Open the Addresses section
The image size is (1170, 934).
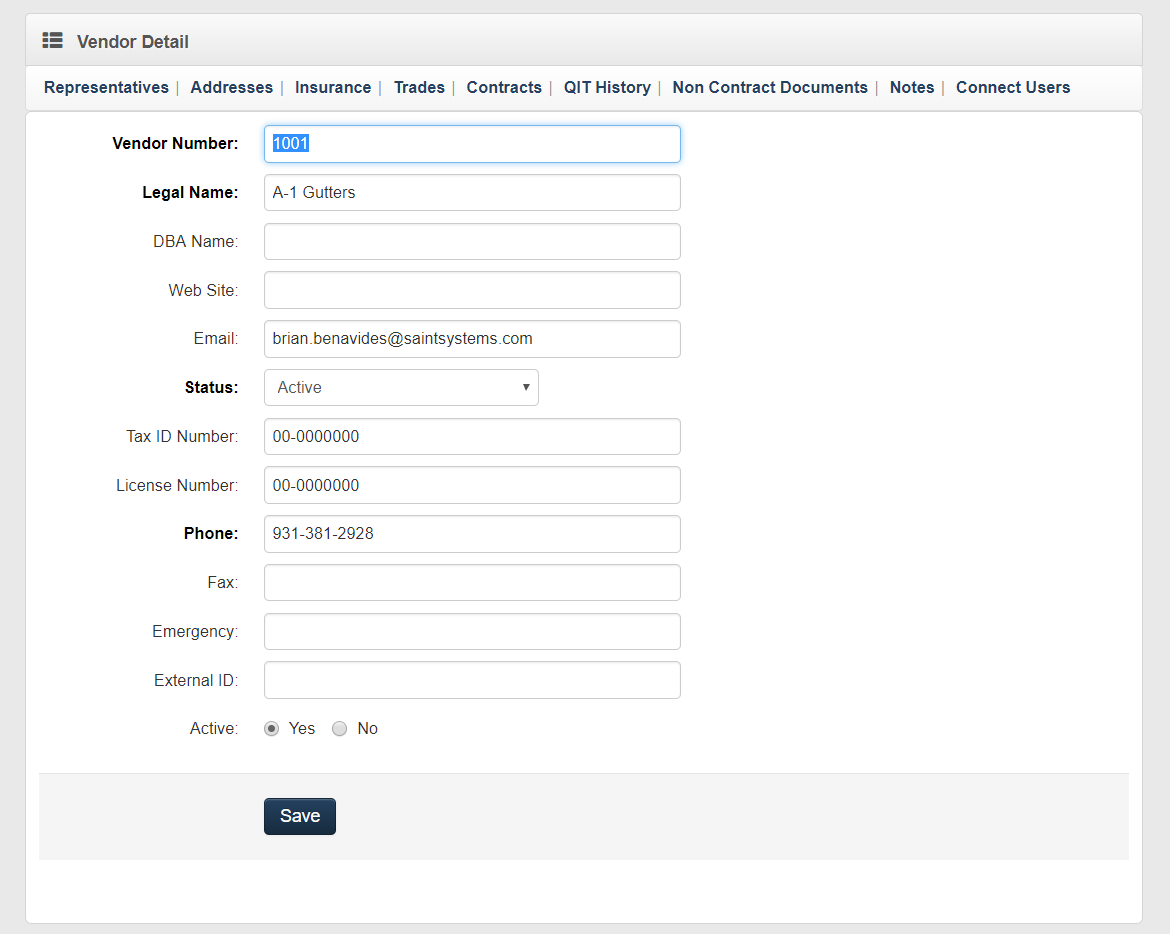click(231, 87)
